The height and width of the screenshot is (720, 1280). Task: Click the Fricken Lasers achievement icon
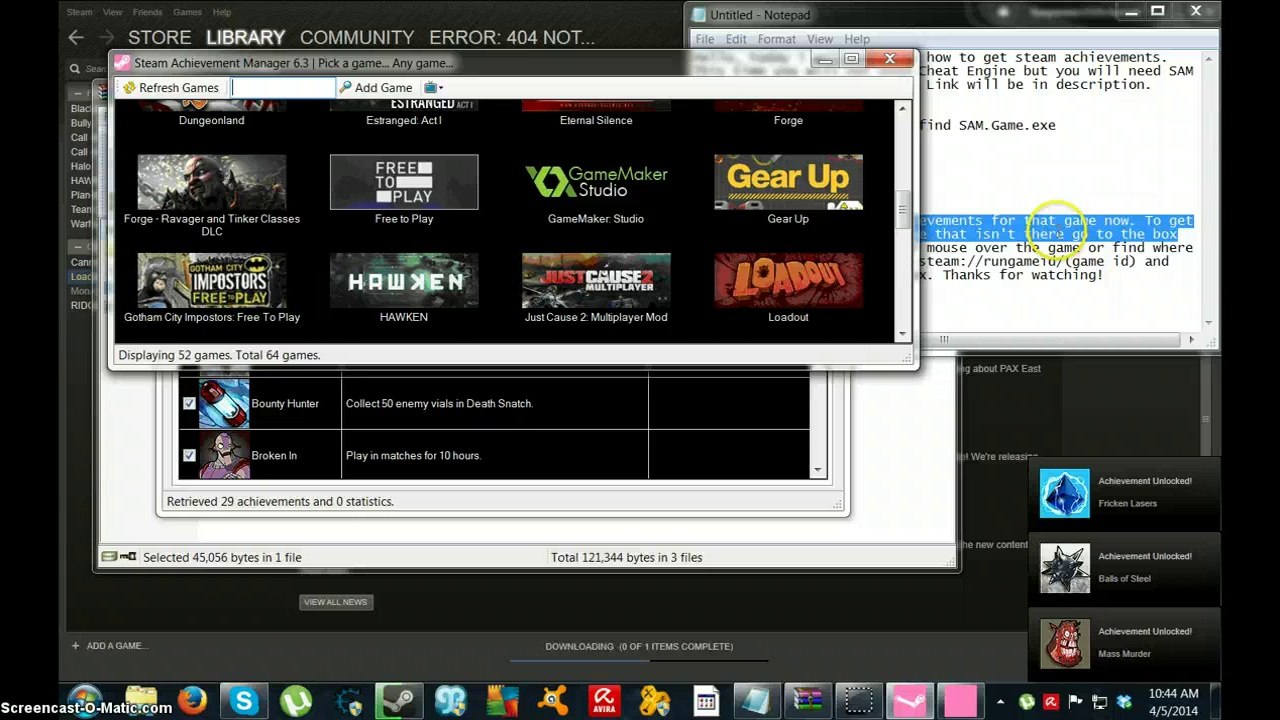pos(1064,493)
